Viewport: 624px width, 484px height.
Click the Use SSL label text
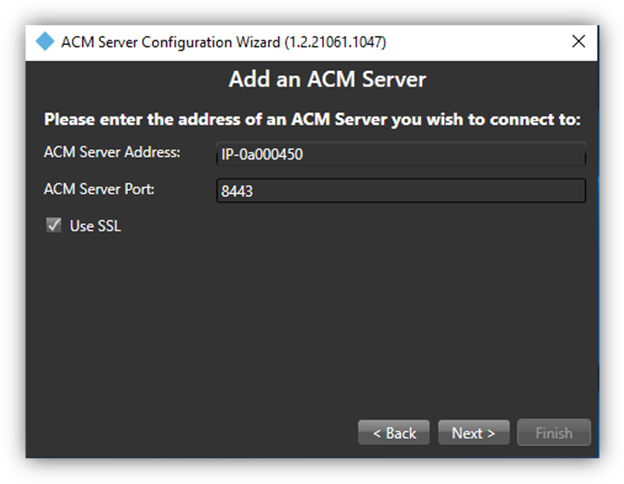[x=95, y=226]
